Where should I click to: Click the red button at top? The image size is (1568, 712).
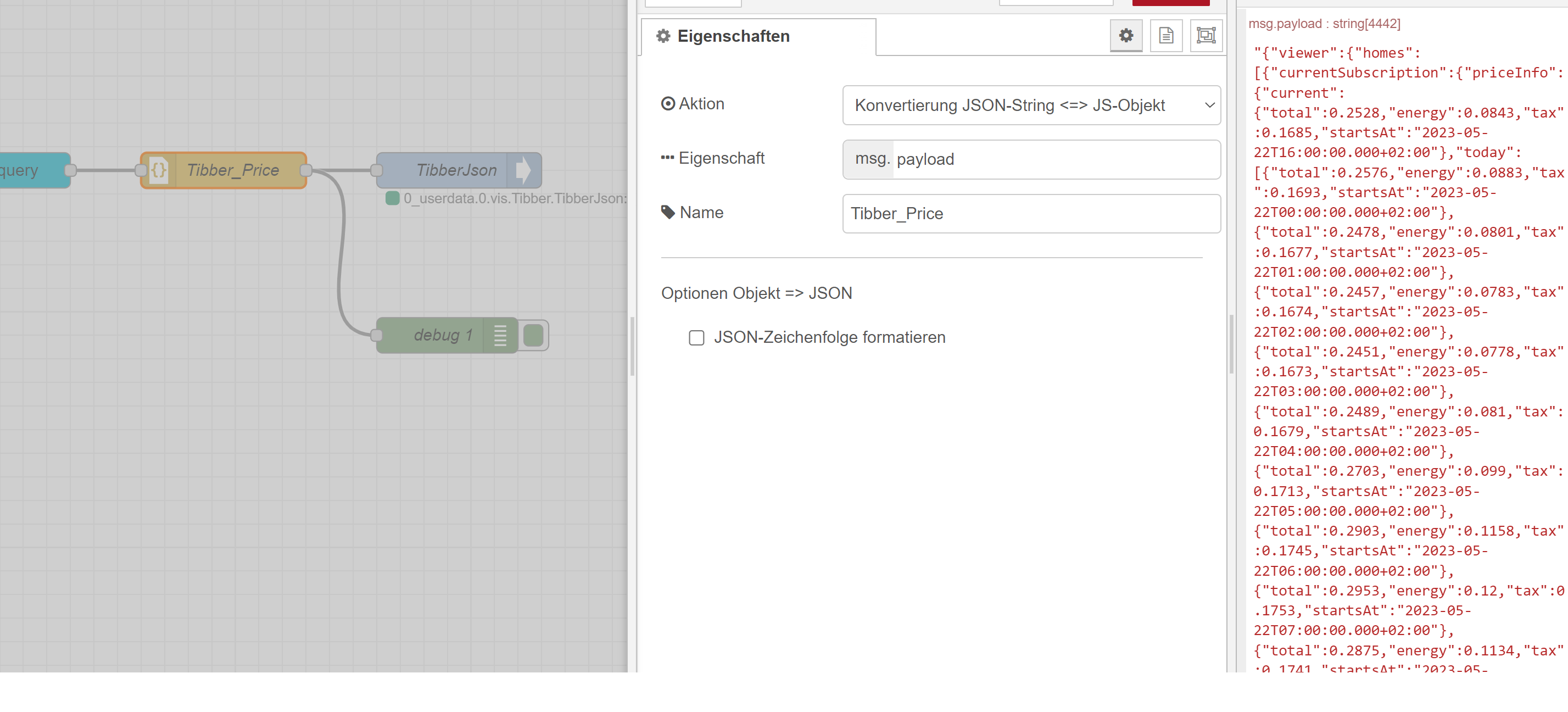click(x=1170, y=2)
